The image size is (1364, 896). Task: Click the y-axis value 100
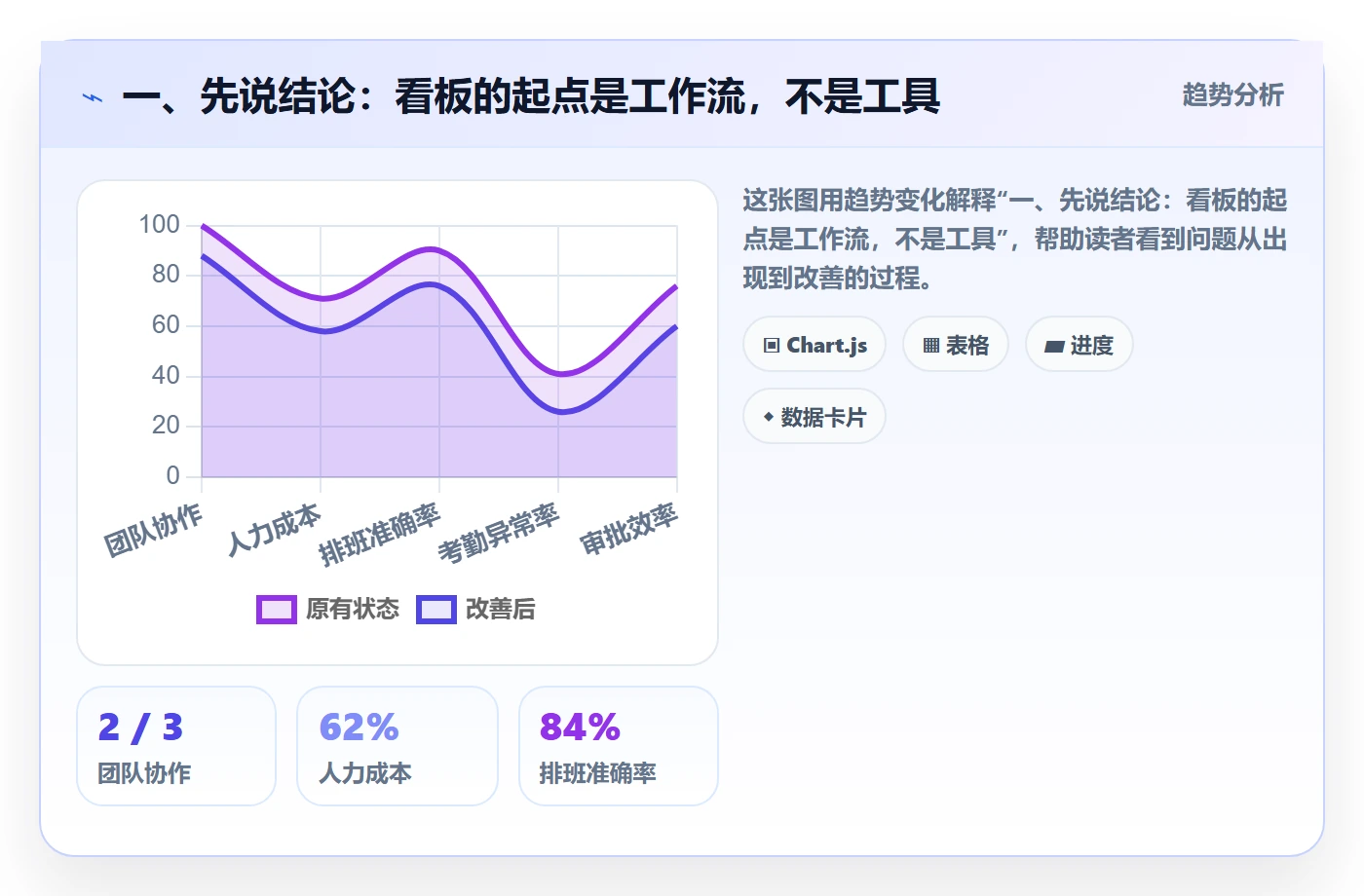(x=160, y=225)
